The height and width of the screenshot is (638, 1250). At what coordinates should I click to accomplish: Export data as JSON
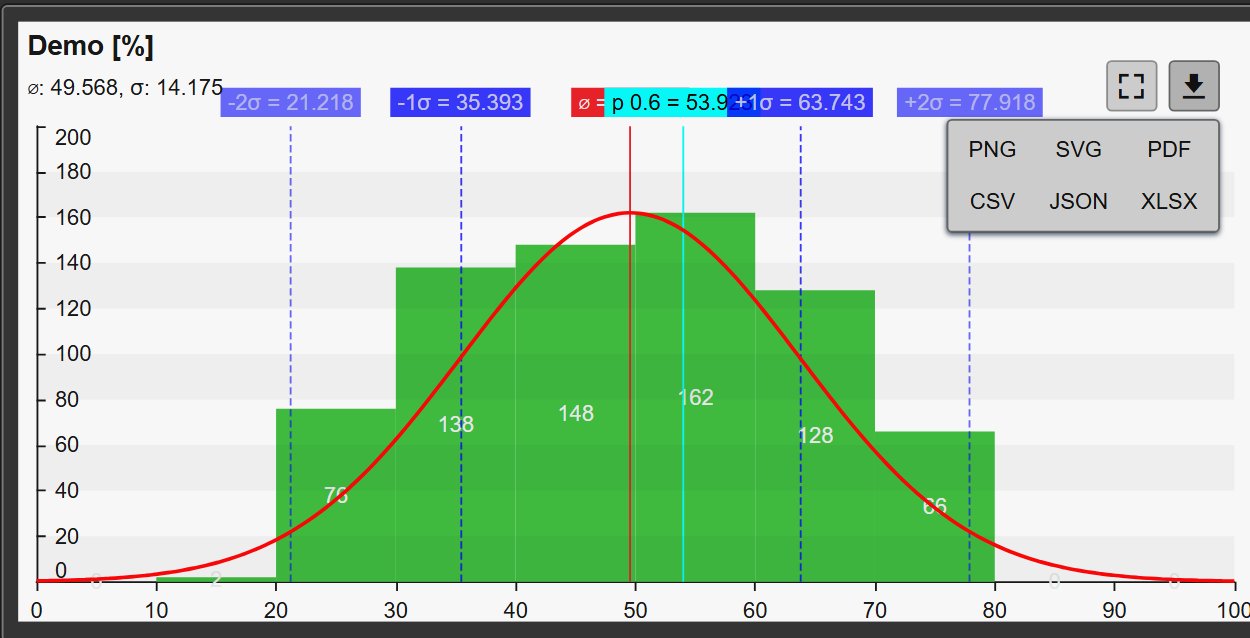[1079, 201]
